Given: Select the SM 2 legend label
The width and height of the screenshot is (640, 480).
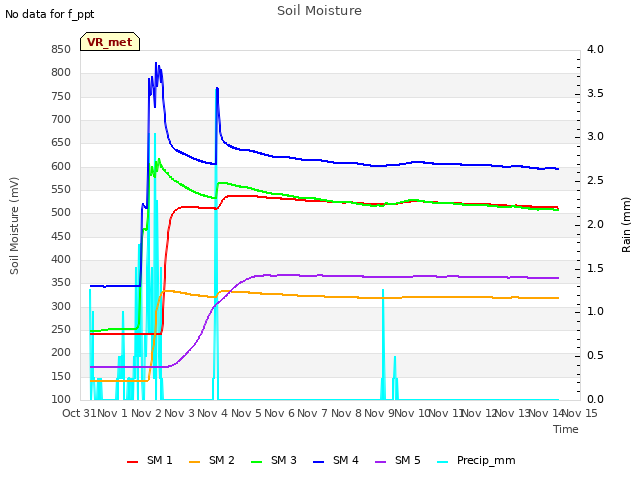Looking at the screenshot, I should click(x=222, y=460).
